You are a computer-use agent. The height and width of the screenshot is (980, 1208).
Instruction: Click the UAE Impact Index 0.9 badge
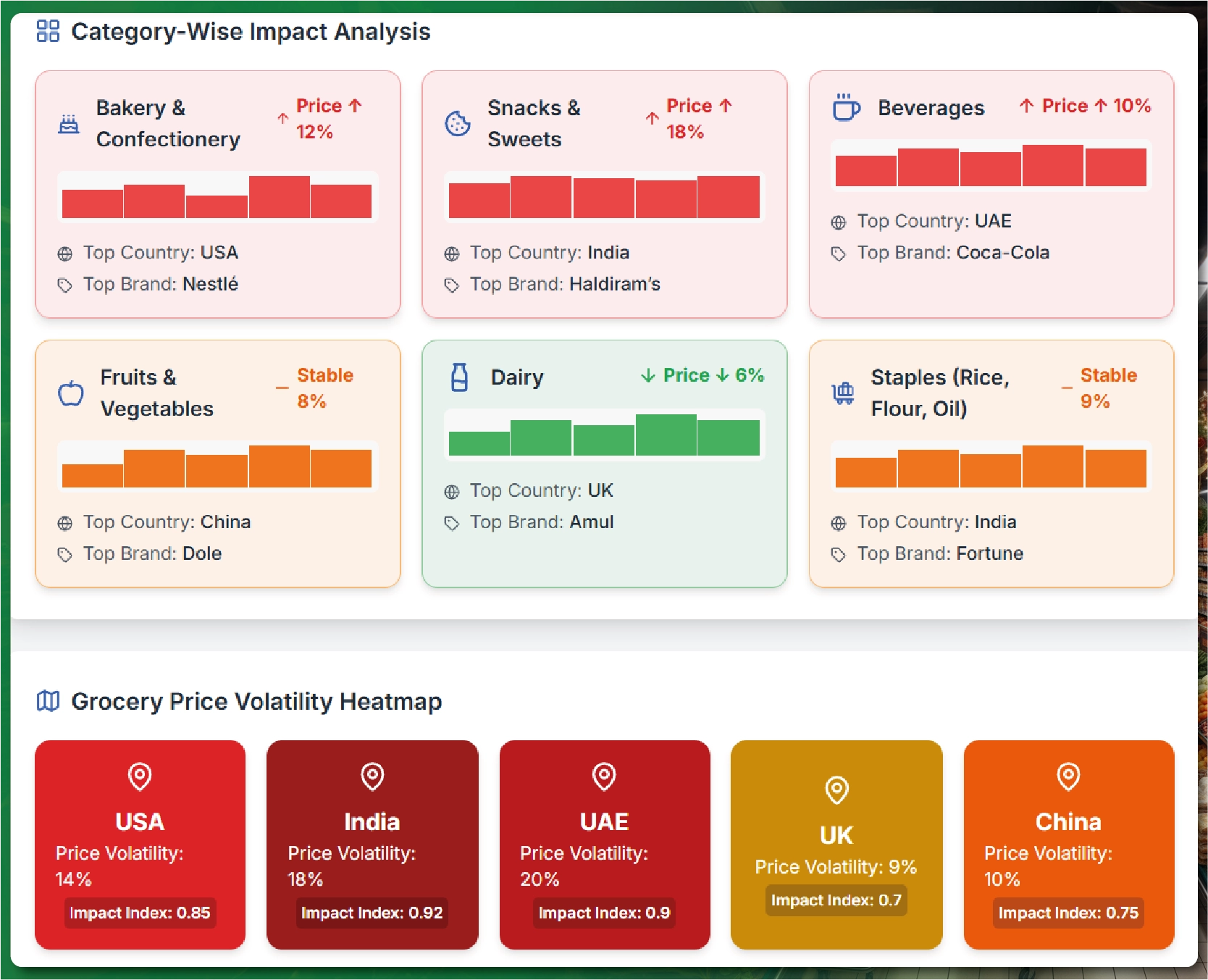604,913
